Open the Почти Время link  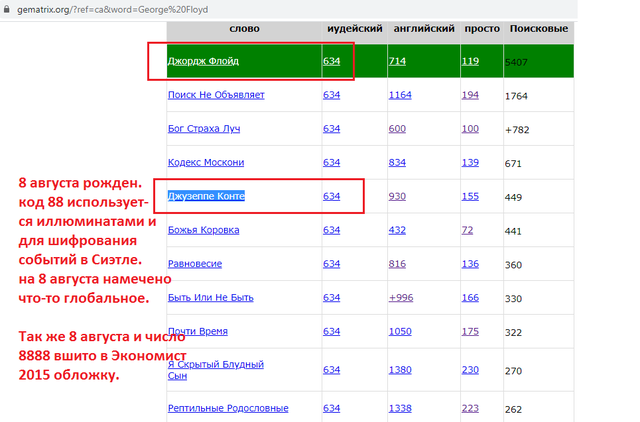tap(198, 331)
